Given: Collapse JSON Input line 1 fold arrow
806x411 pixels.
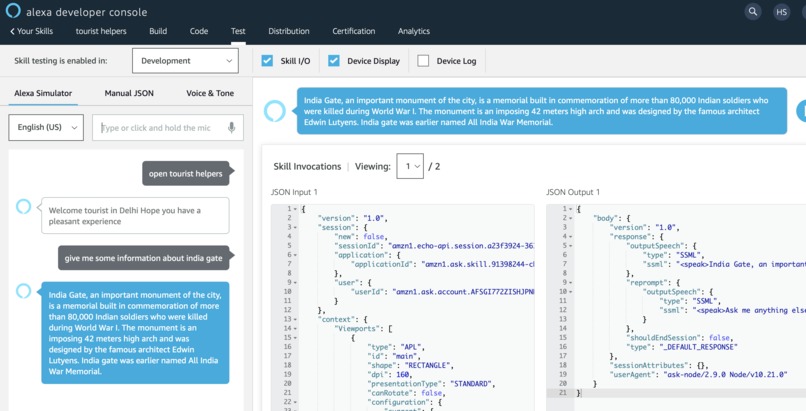Looking at the screenshot, I should [x=296, y=209].
